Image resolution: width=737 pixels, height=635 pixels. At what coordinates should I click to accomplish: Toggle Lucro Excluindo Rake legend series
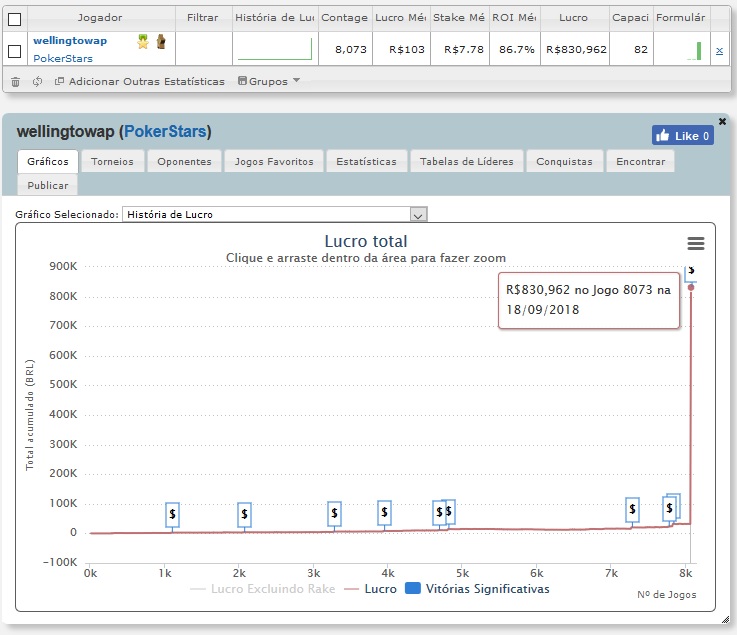pyautogui.click(x=263, y=589)
